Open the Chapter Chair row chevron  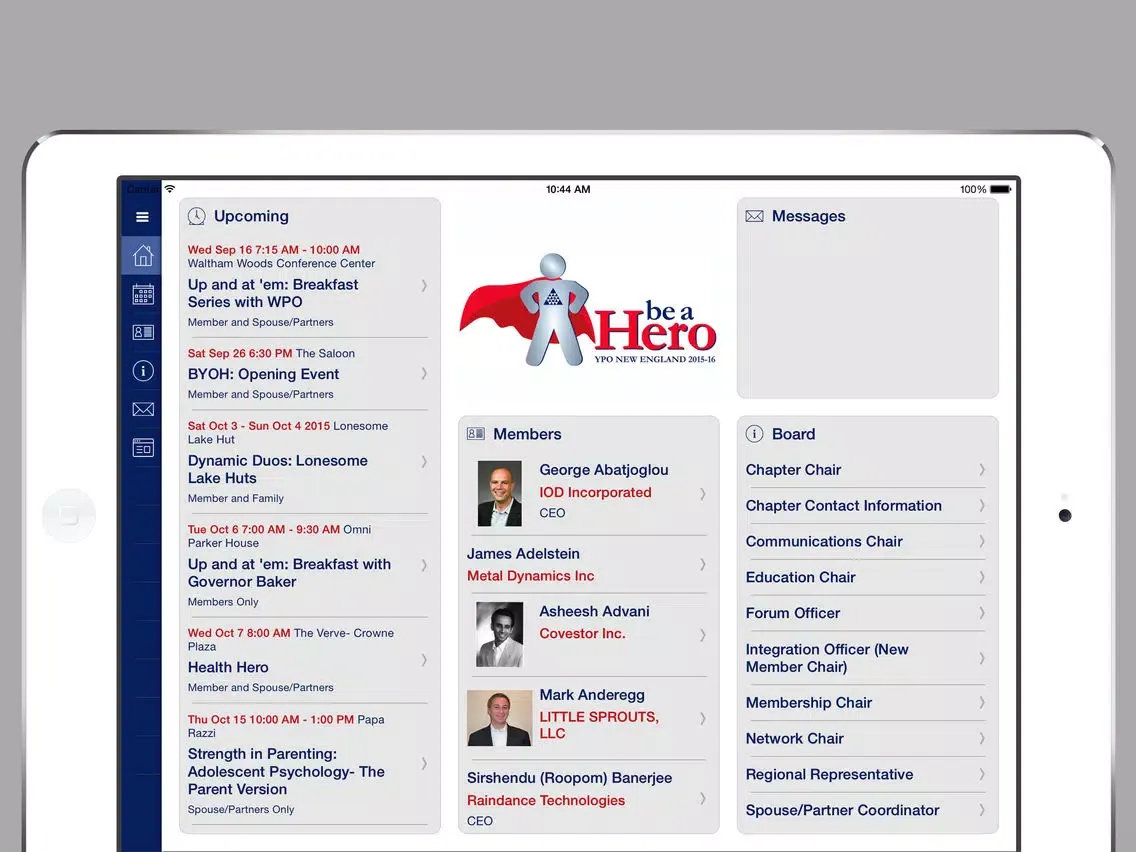point(982,469)
